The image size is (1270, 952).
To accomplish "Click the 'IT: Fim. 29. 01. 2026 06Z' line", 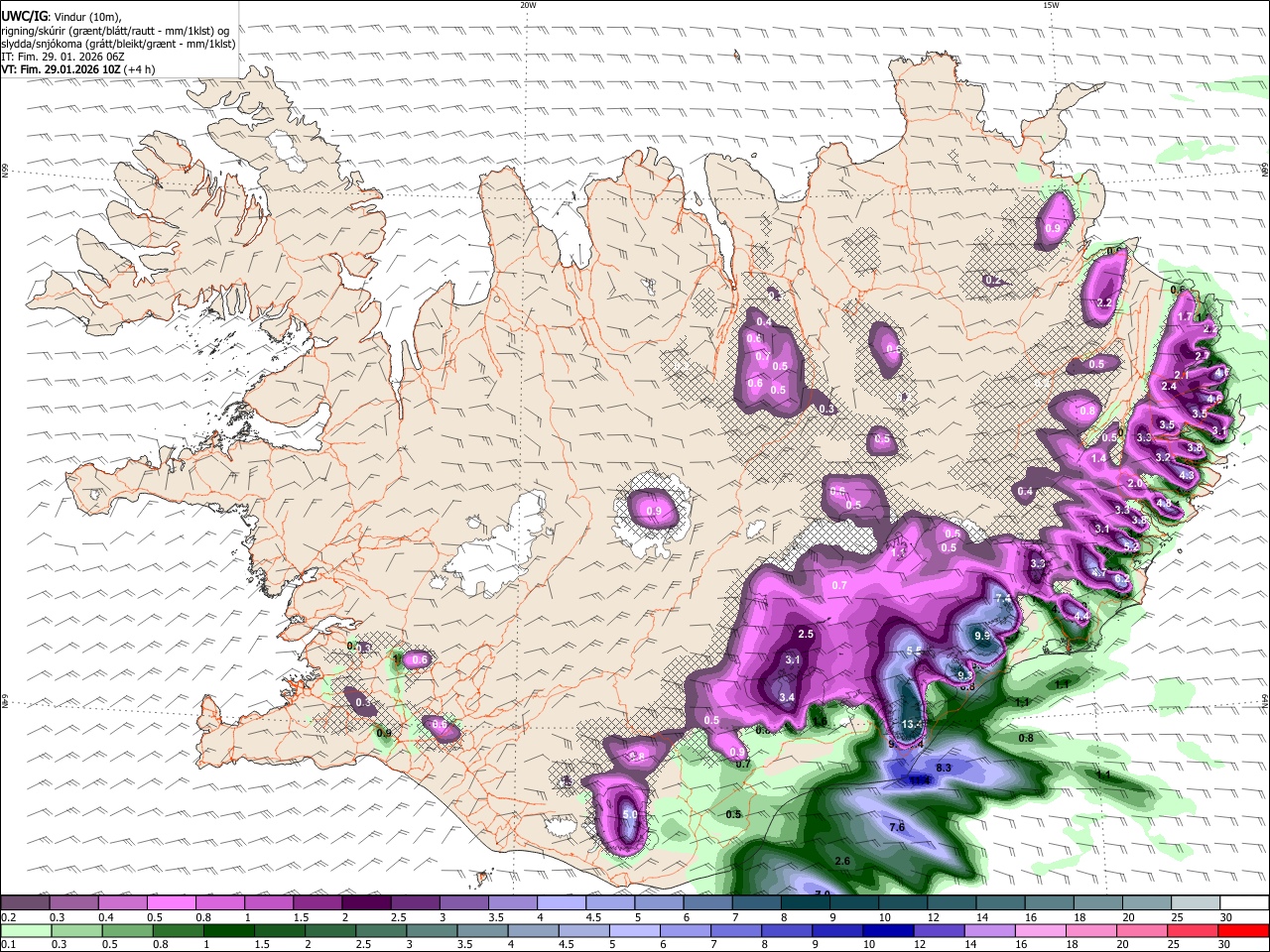I will pos(63,57).
